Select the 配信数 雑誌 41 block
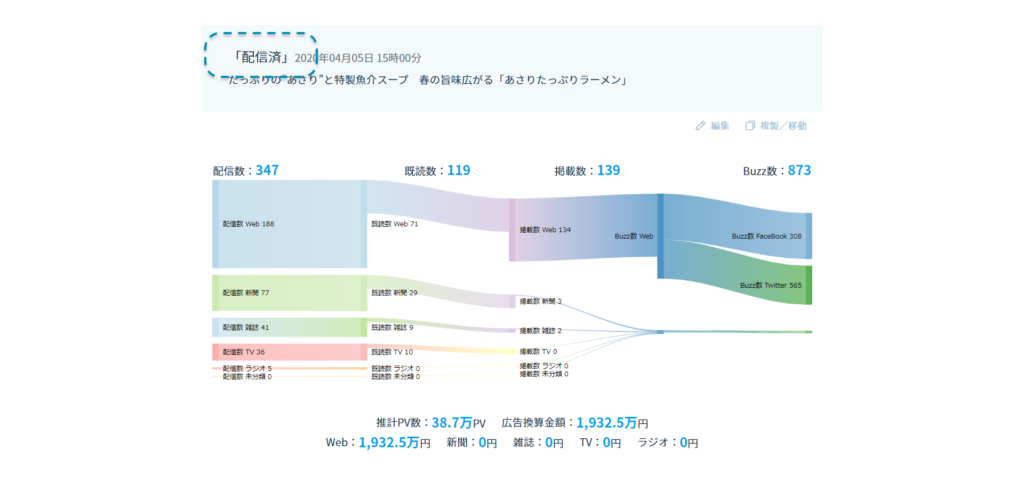The height and width of the screenshot is (482, 1024). click(x=288, y=327)
